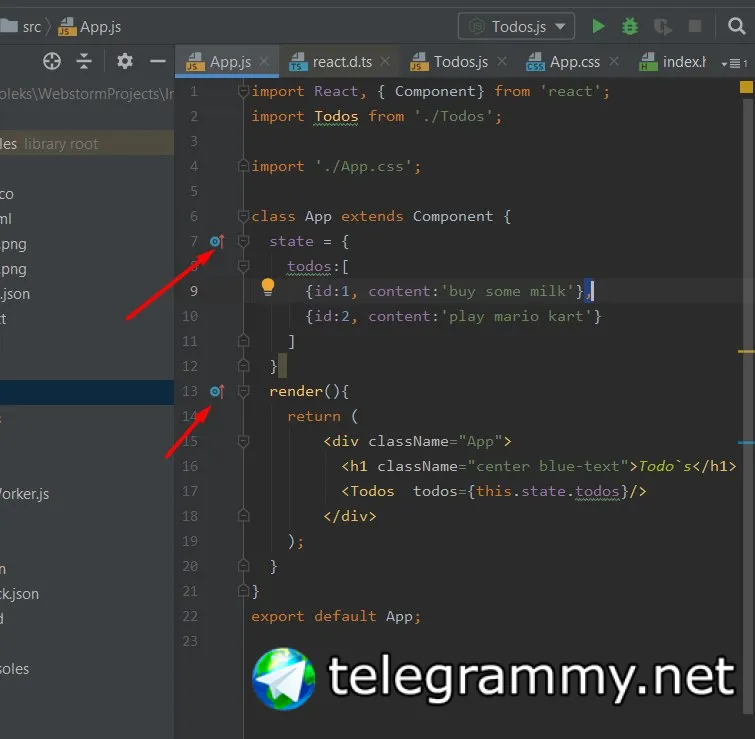This screenshot has height=739, width=755.
Task: Click yellow warning indicator atop scrollbar
Action: tap(746, 87)
